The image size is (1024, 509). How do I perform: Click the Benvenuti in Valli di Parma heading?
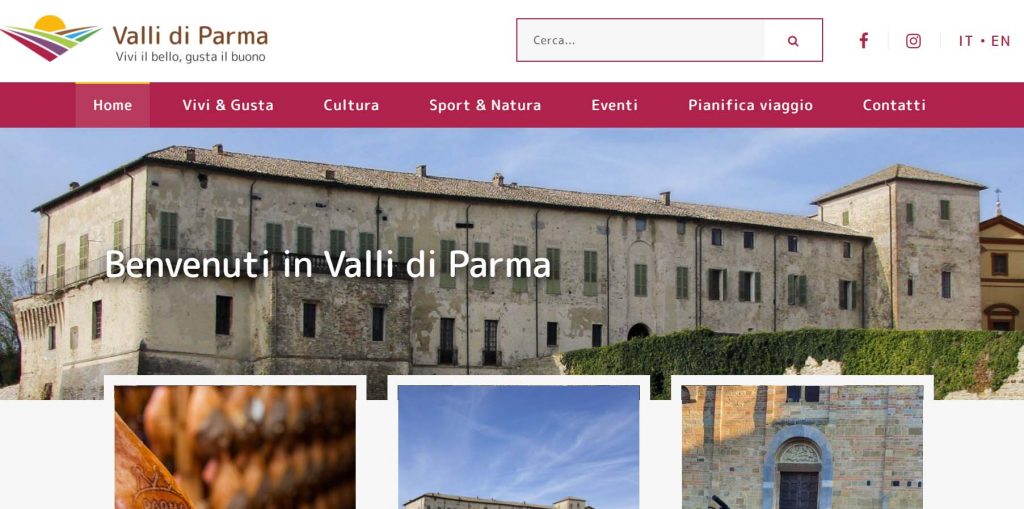coord(327,265)
